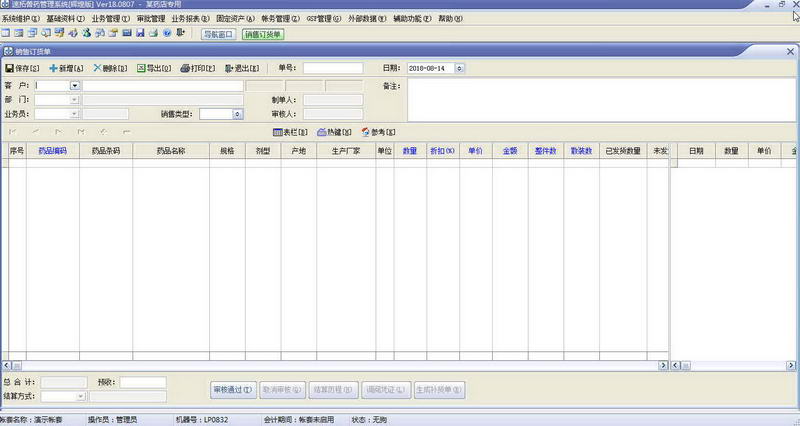
Task: Open the 业务管理 menu
Action: [x=111, y=18]
